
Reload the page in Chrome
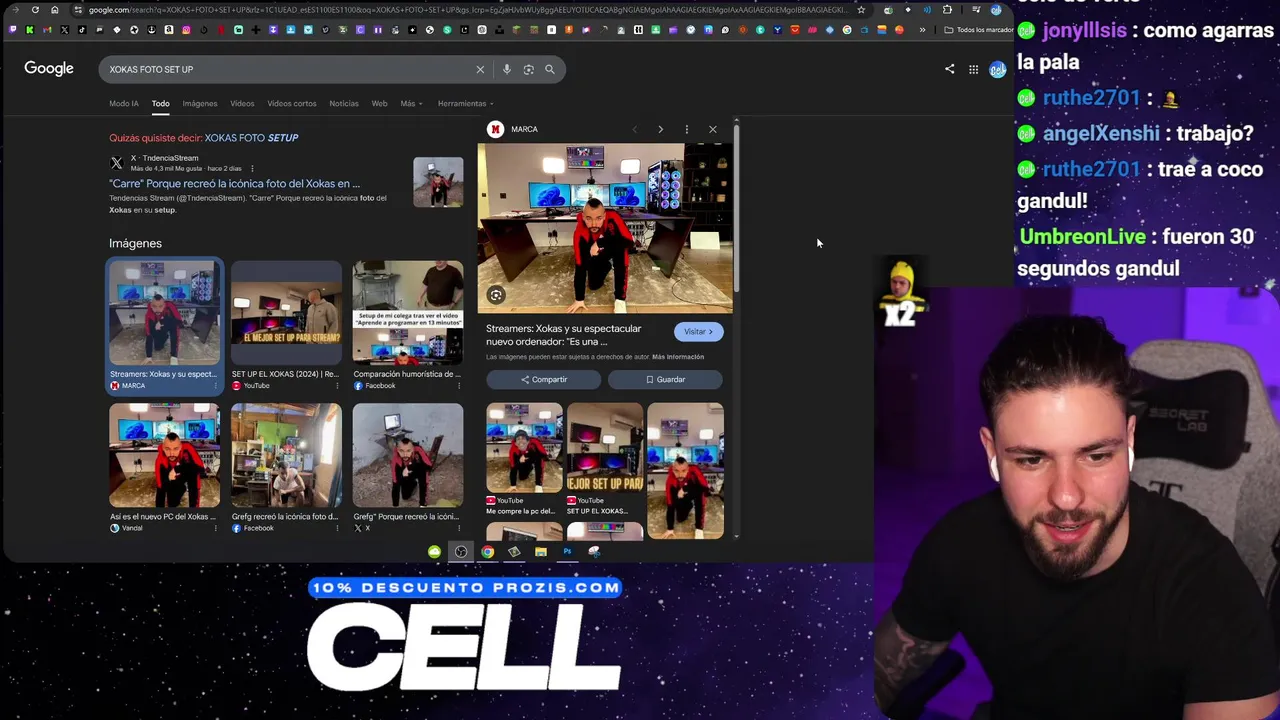click(35, 10)
